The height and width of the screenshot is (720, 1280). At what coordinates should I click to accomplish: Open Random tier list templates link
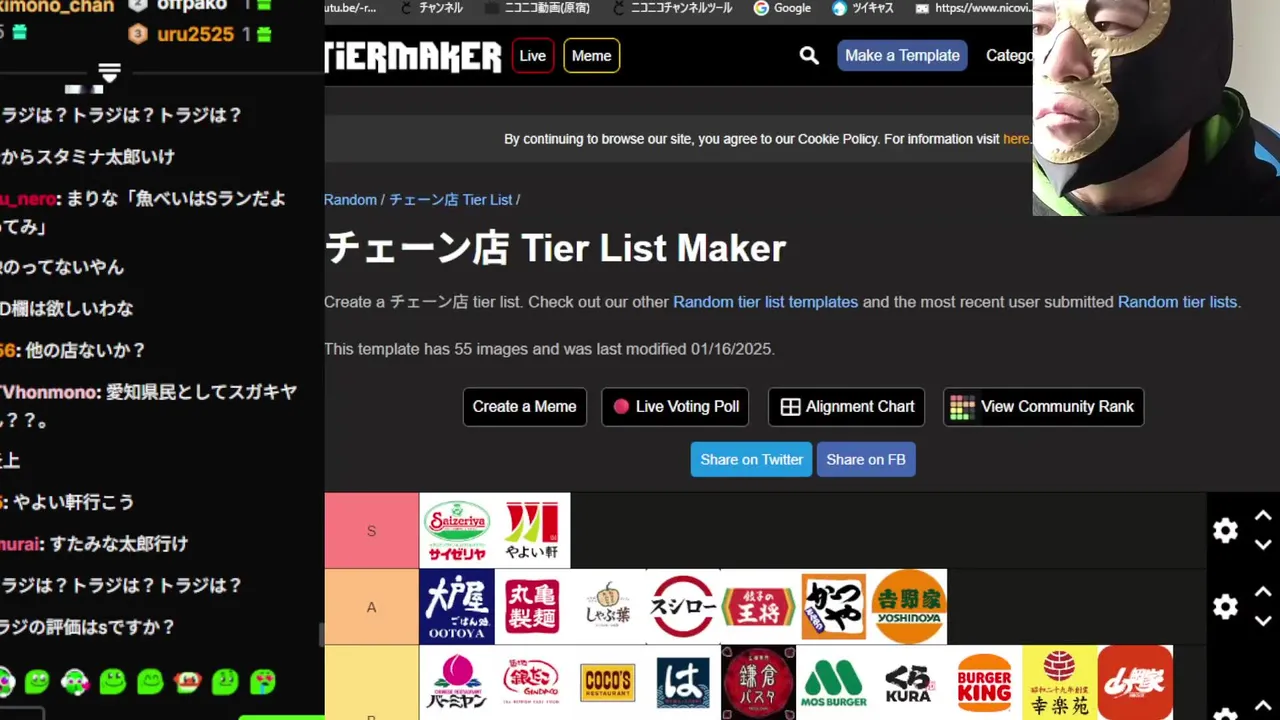pyautogui.click(x=765, y=302)
